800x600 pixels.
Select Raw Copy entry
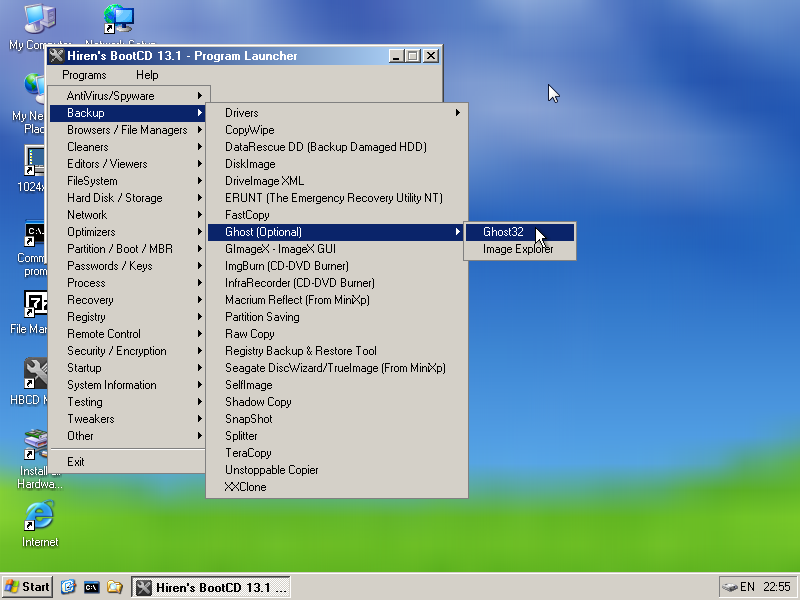337,334
